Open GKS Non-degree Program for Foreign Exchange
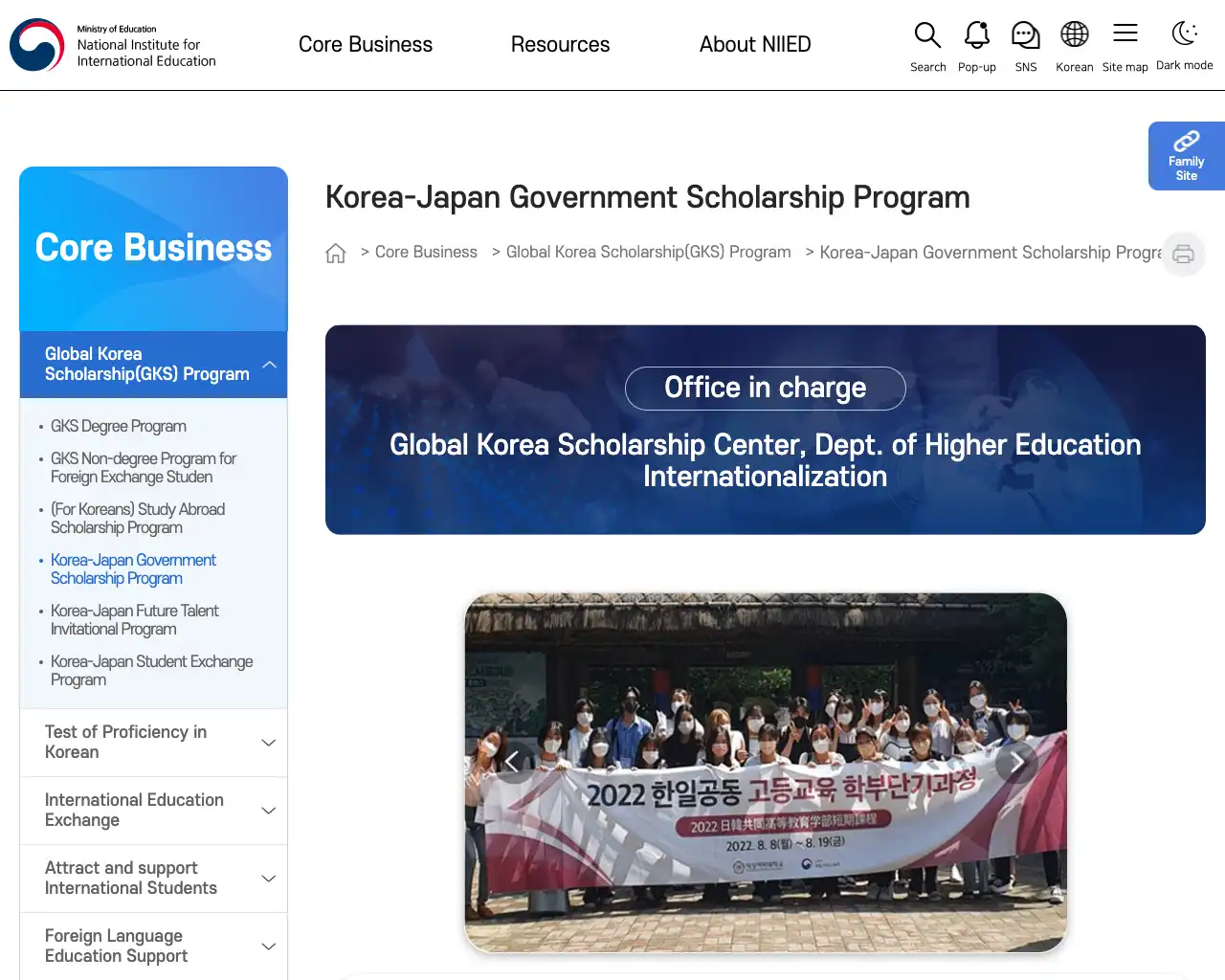 pos(144,468)
